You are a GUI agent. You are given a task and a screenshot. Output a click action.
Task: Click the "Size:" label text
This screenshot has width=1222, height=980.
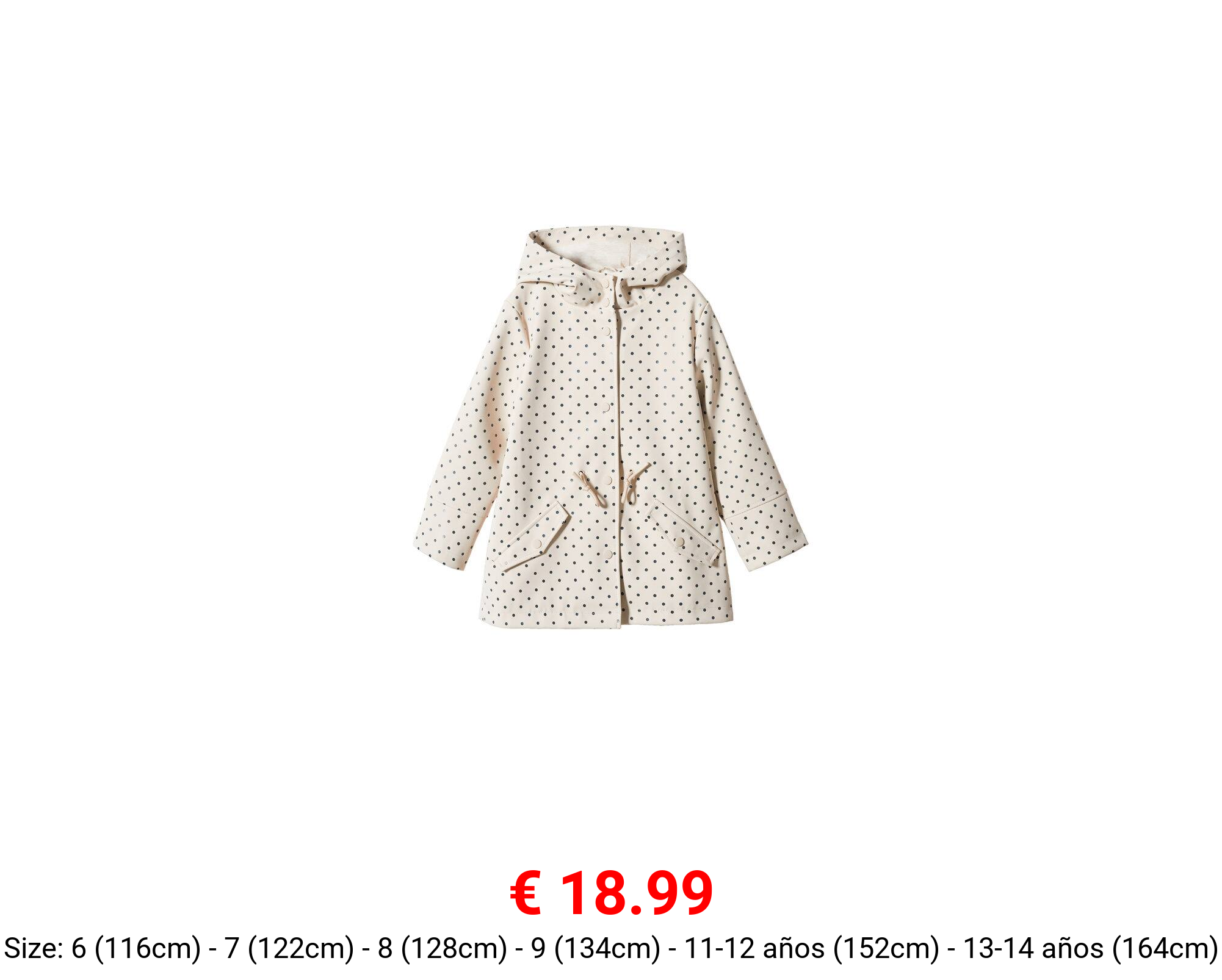[34, 948]
